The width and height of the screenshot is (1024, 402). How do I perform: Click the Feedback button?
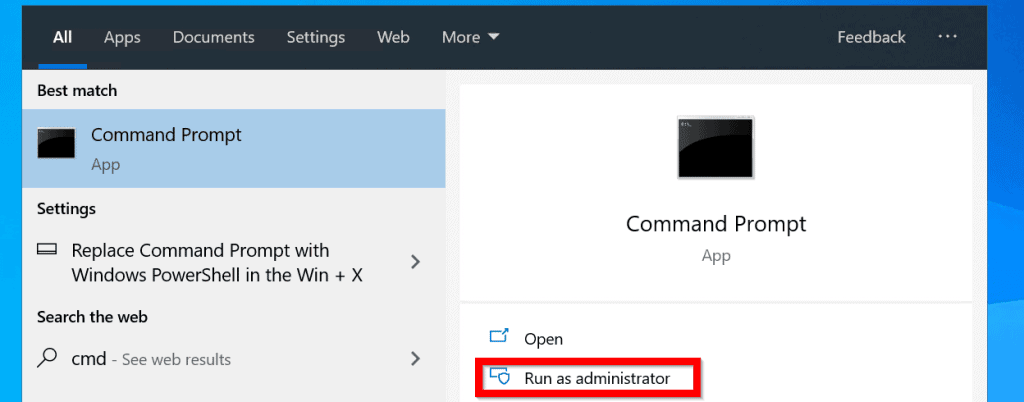point(871,37)
